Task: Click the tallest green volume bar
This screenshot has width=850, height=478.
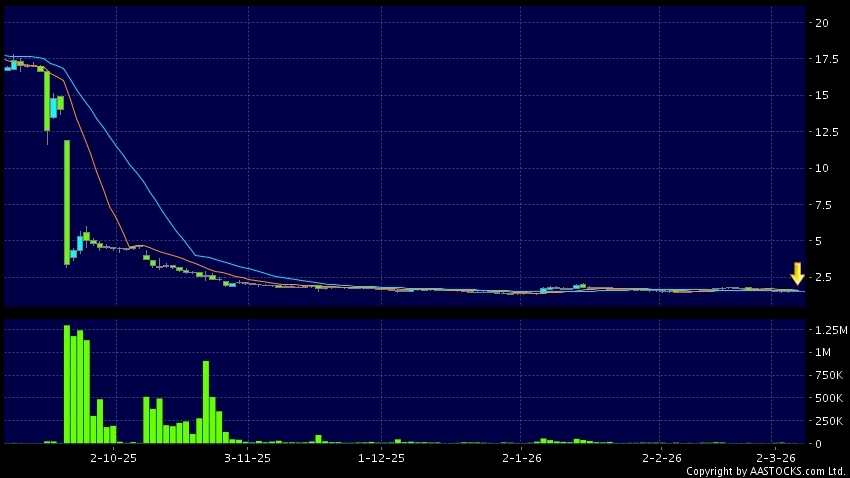Action: [x=67, y=383]
